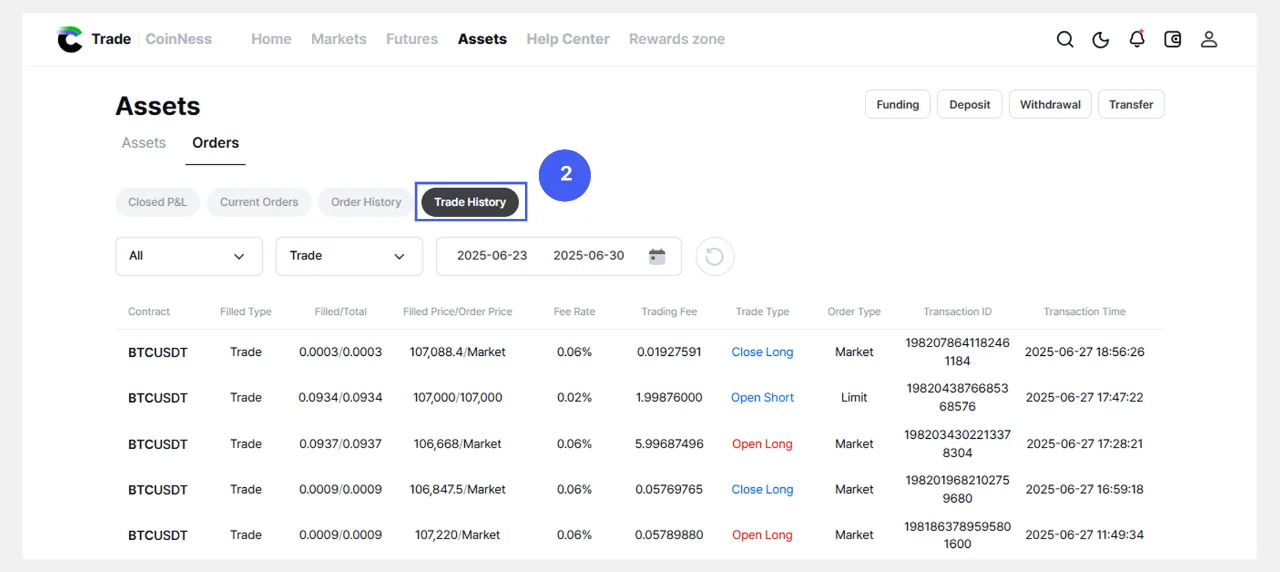Click the Withdrawal button
The width and height of the screenshot is (1280, 572).
click(x=1050, y=104)
